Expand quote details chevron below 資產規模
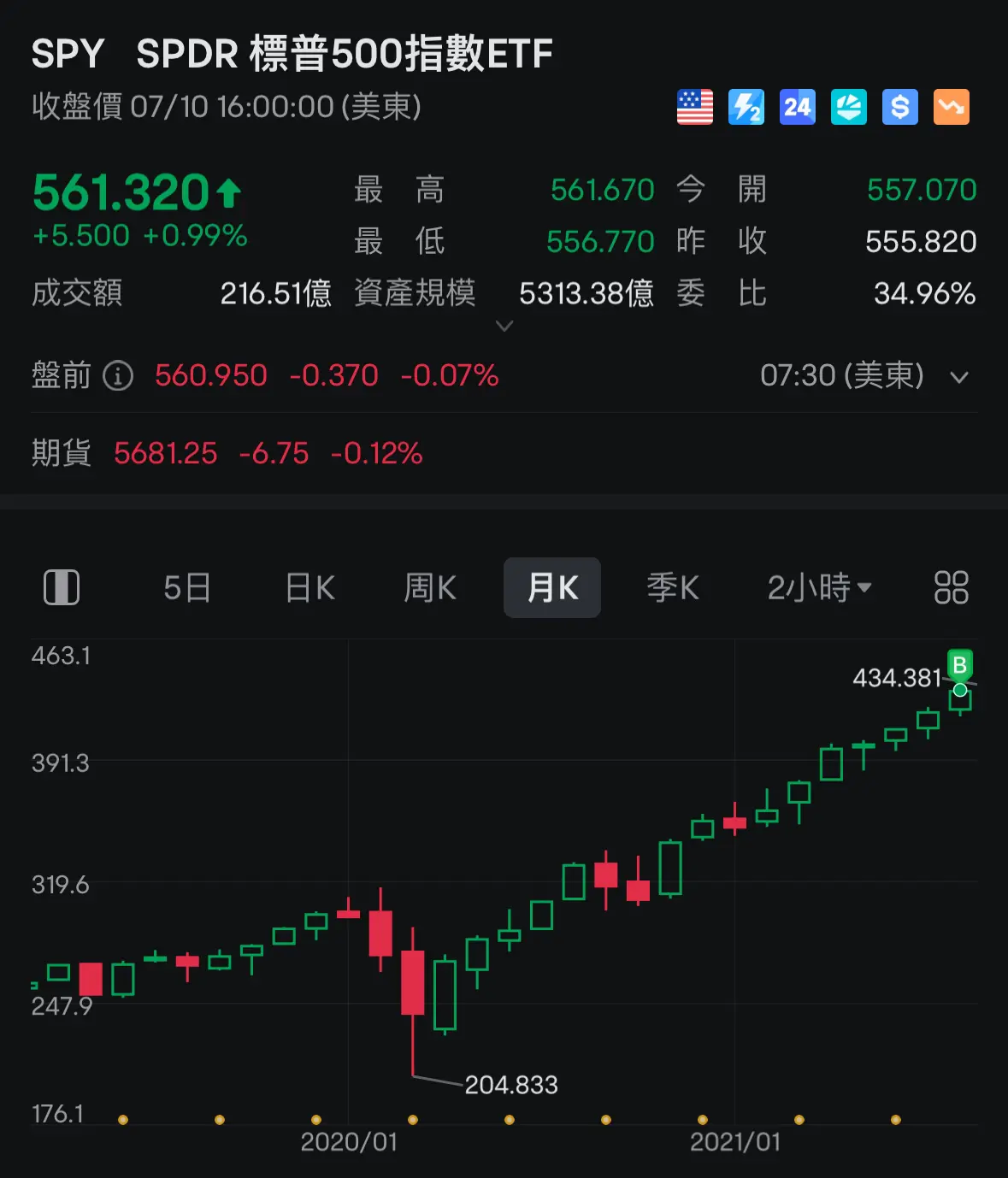The height and width of the screenshot is (1178, 1008). coord(504,326)
